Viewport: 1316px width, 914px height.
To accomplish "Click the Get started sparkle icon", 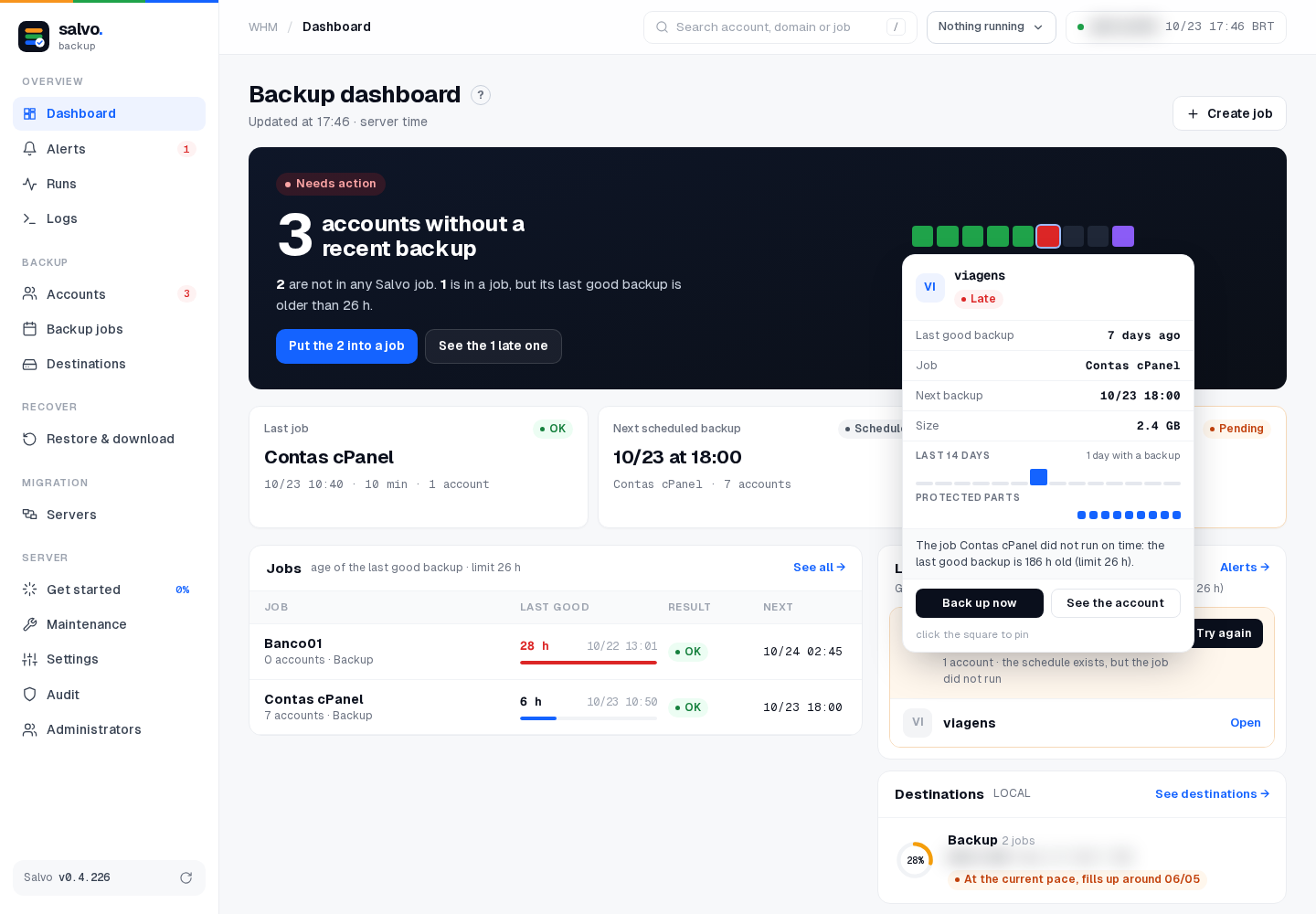I will 29,590.
